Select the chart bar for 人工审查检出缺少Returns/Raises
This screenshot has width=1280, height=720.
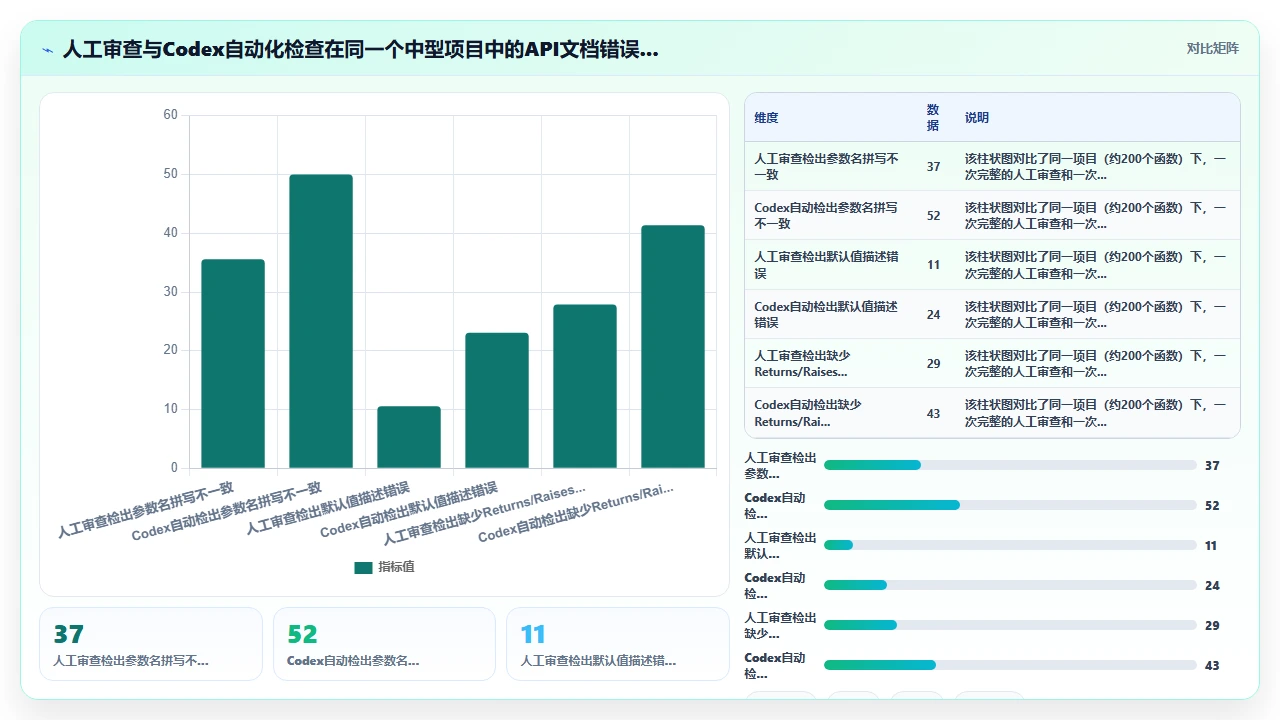coord(585,386)
